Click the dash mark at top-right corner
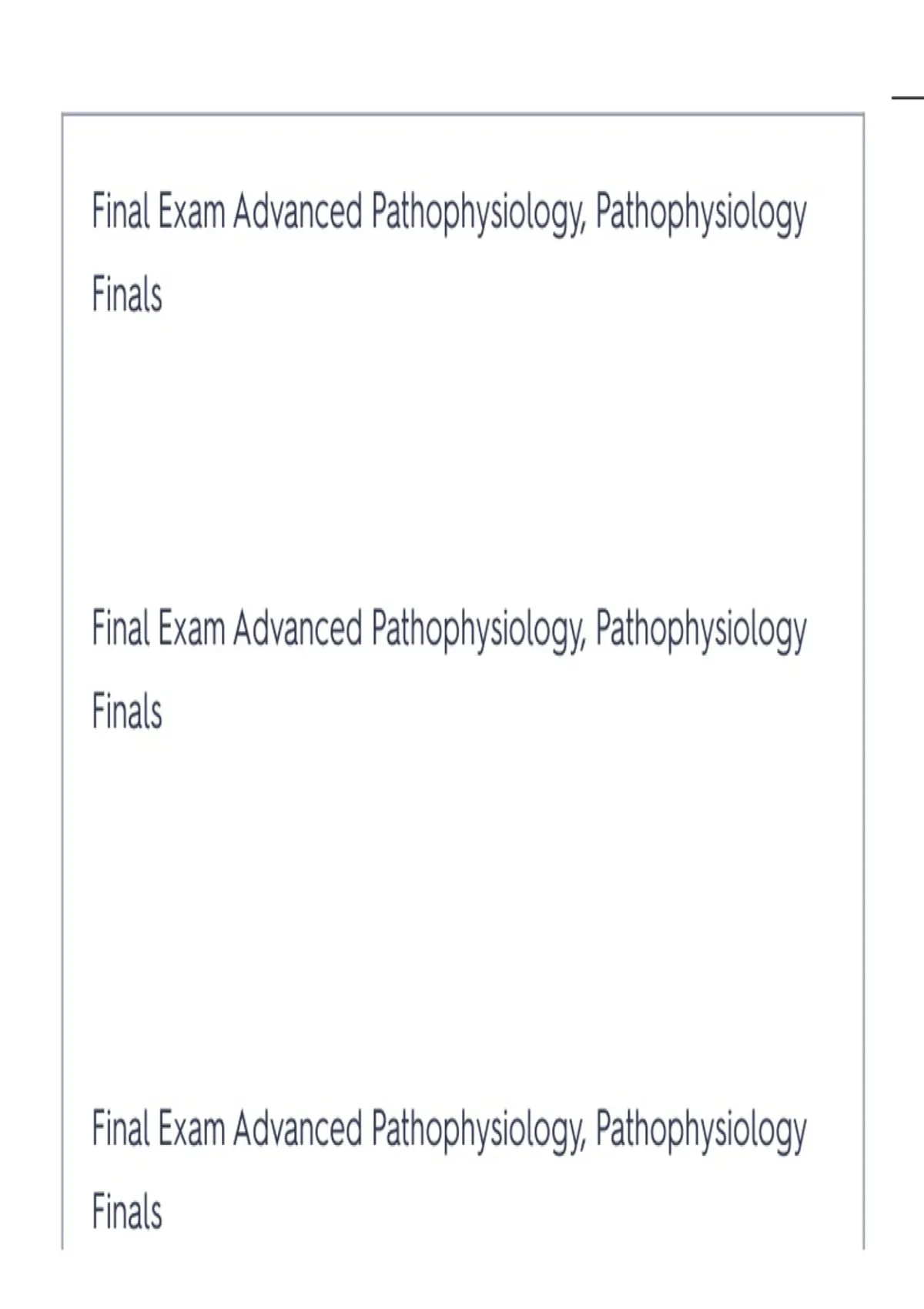The image size is (924, 1309). (x=908, y=98)
